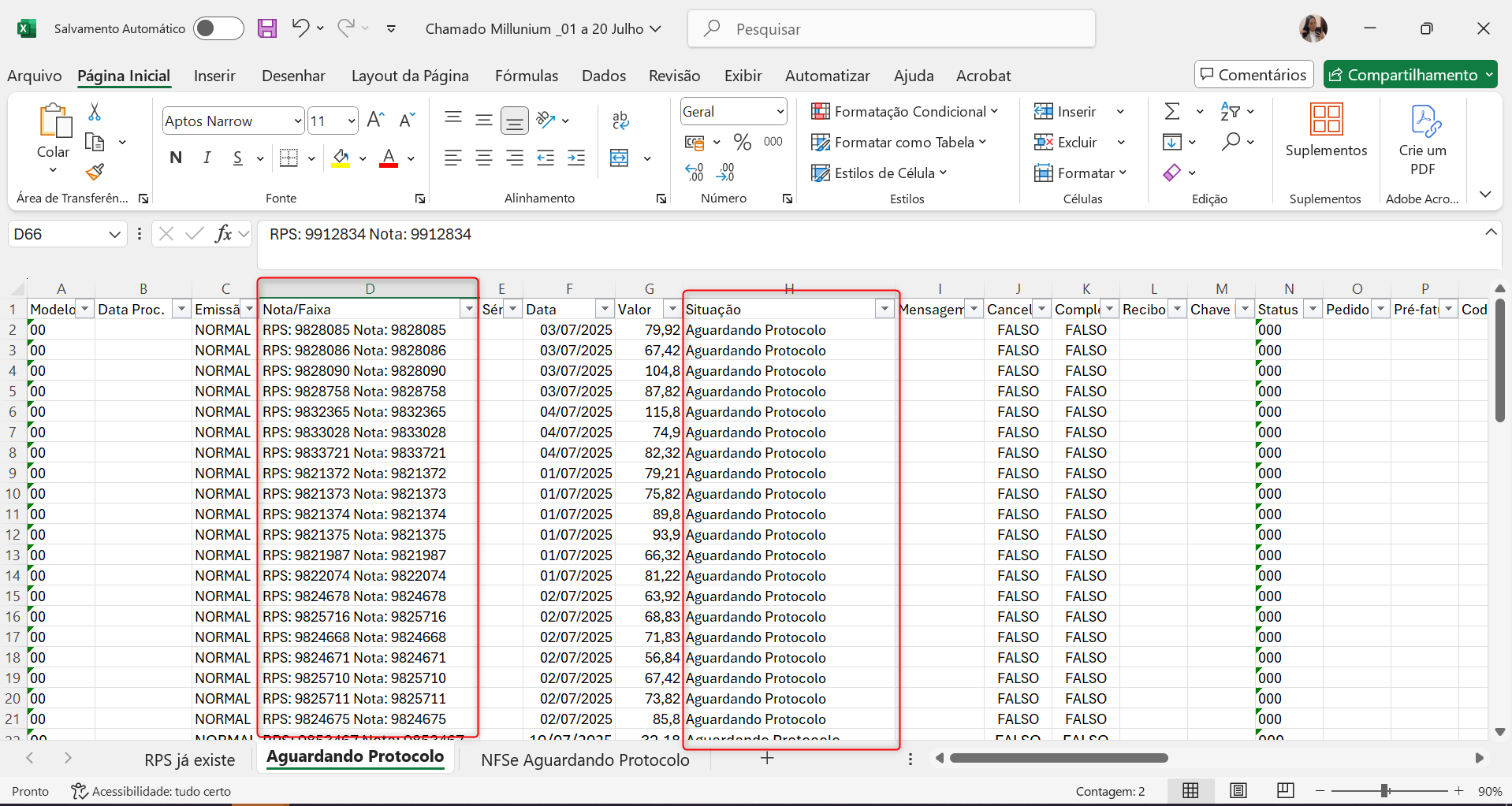Select the Format Painter brush
The width and height of the screenshot is (1512, 806).
(95, 172)
